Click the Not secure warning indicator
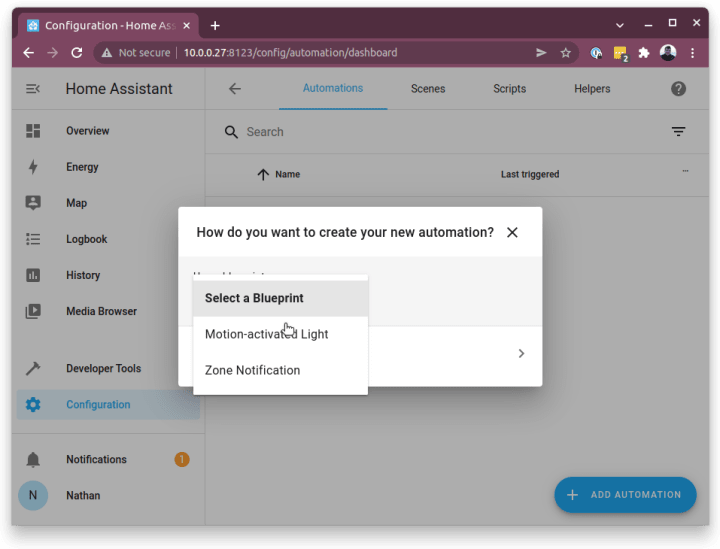This screenshot has width=720, height=549. (135, 53)
